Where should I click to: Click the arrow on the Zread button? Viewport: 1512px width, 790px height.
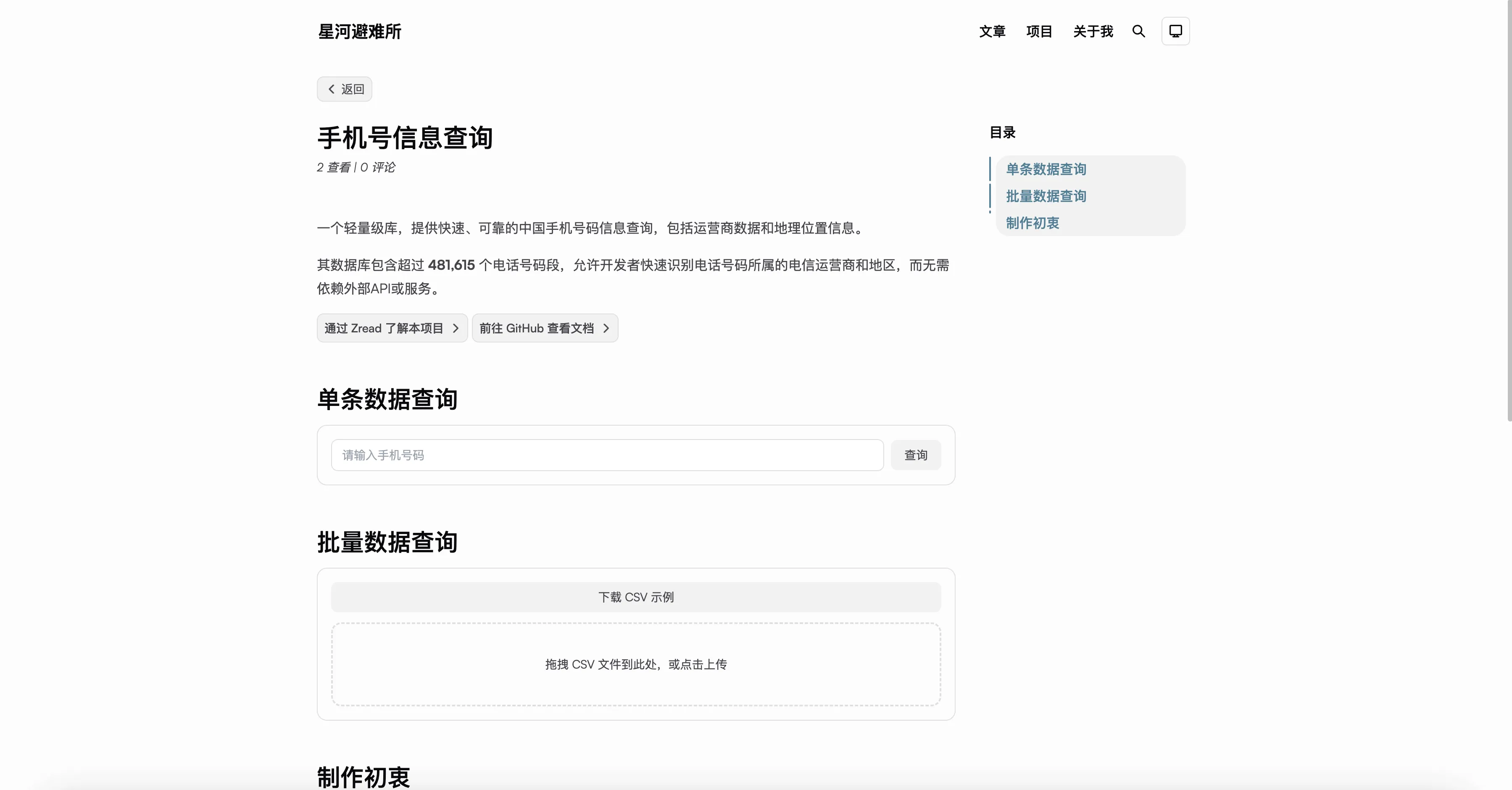point(457,328)
